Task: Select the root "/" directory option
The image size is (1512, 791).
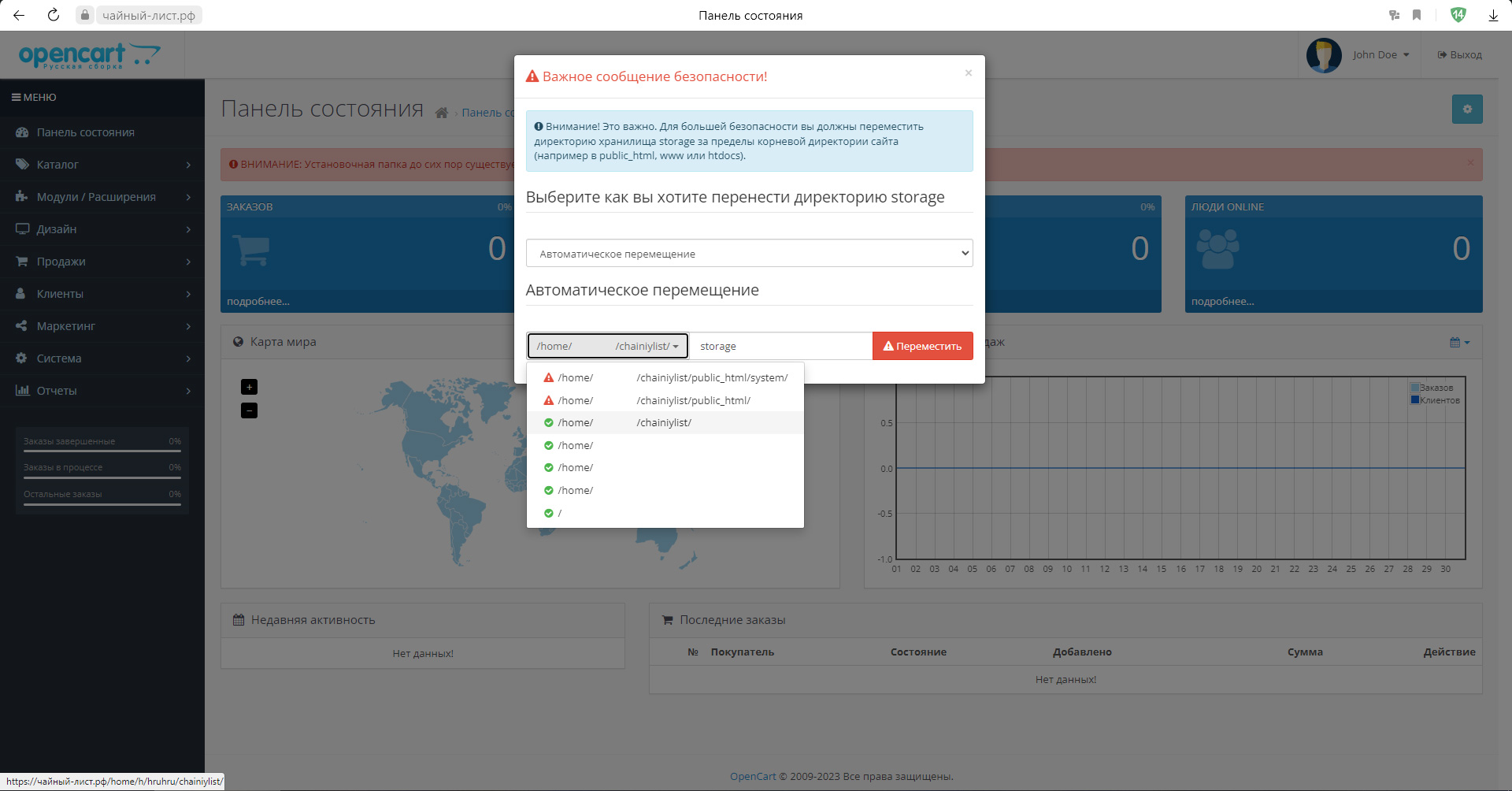Action: point(559,513)
